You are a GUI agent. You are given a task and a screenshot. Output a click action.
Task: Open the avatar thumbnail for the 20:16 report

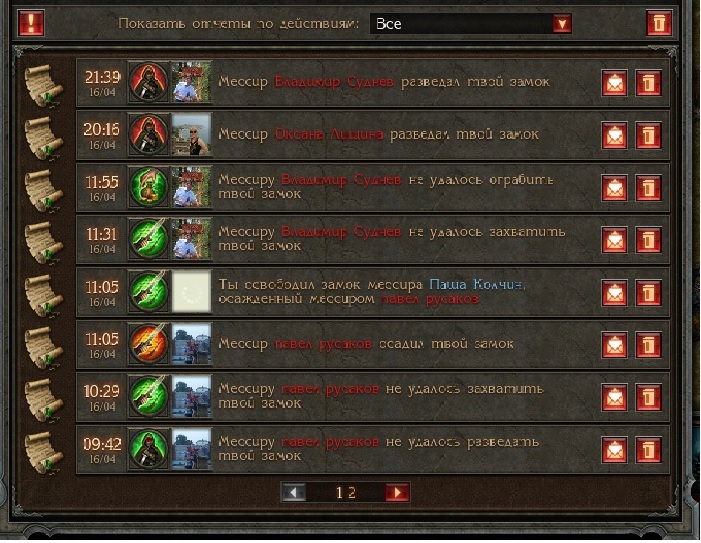pyautogui.click(x=192, y=135)
